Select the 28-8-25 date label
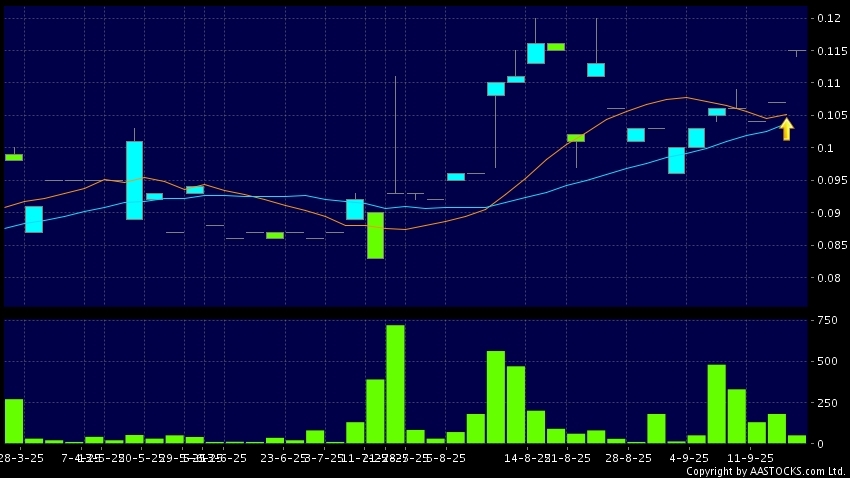The width and height of the screenshot is (850, 478). [x=628, y=458]
